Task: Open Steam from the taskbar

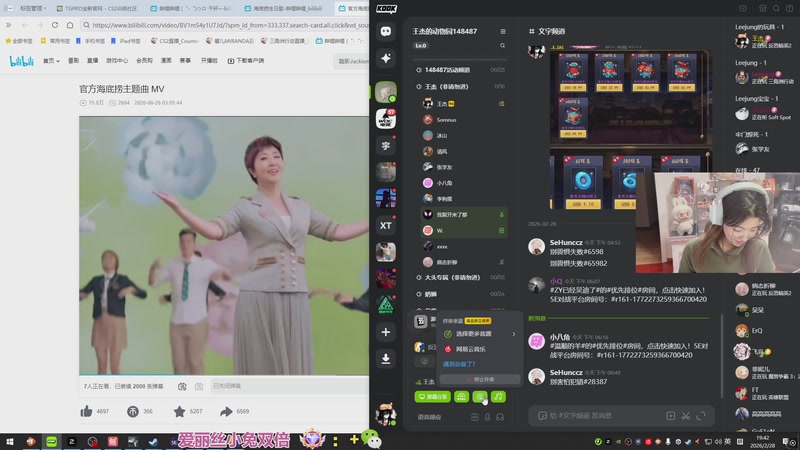Action: tap(153, 441)
